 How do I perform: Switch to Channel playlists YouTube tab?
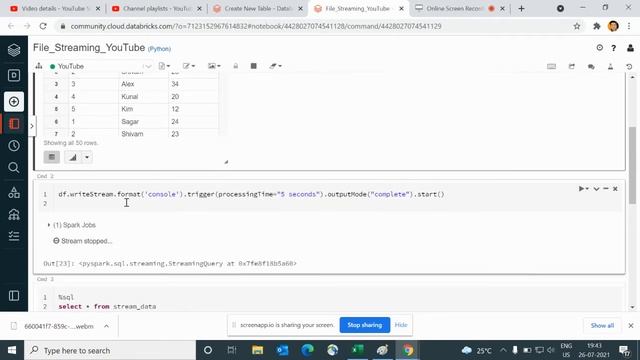(157, 8)
